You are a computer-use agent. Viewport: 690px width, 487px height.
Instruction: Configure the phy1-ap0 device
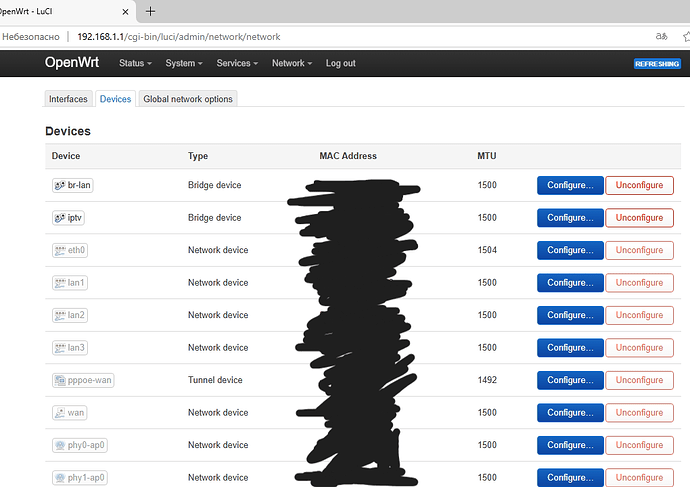[x=570, y=478]
